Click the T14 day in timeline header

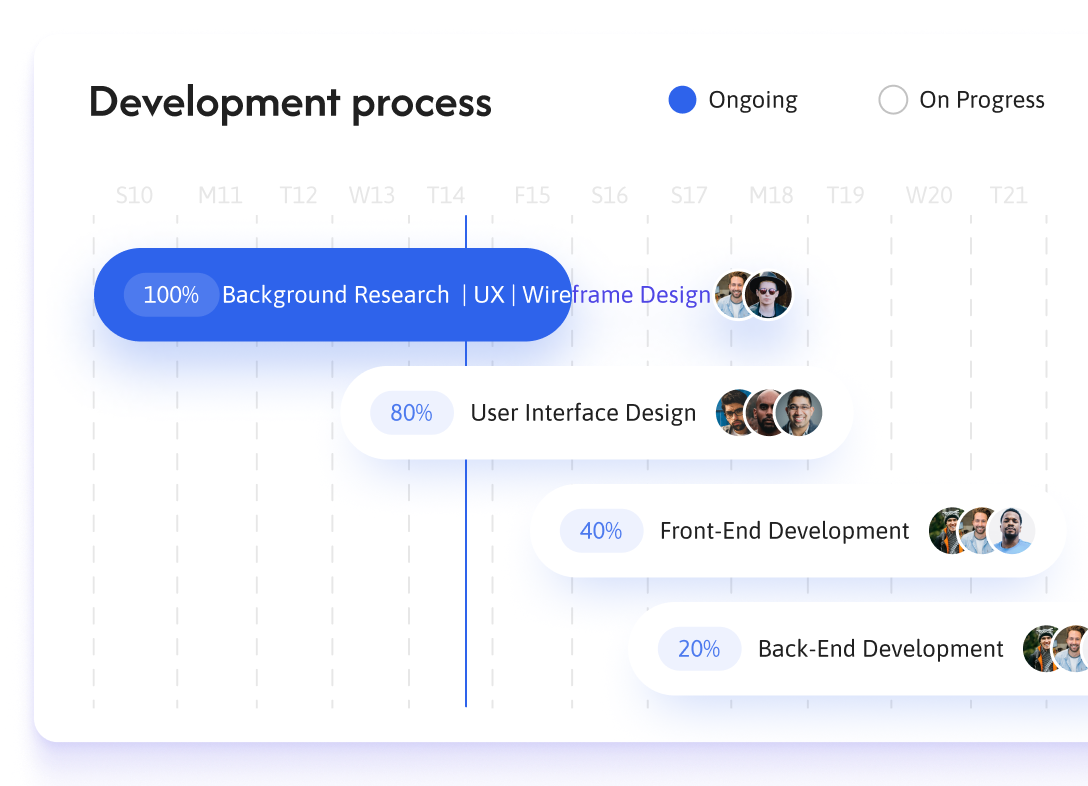point(446,195)
